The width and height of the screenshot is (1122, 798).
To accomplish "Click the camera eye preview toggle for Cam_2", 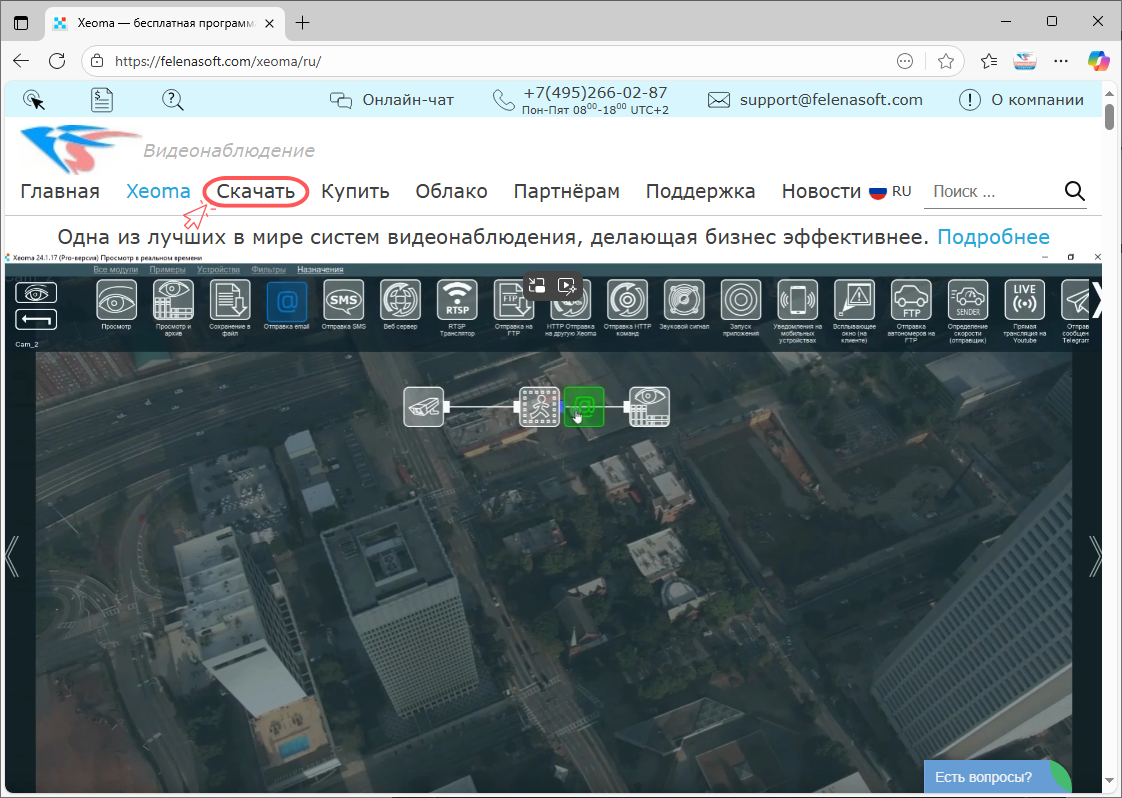I will [x=36, y=293].
